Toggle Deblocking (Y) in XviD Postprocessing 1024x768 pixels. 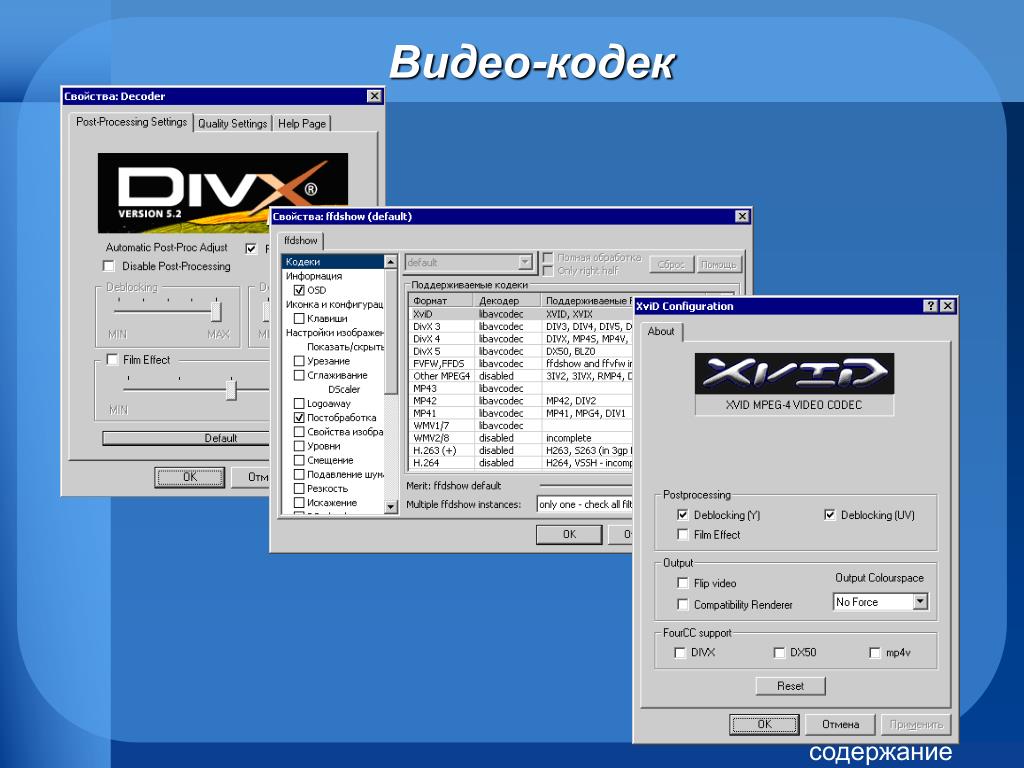(x=683, y=515)
